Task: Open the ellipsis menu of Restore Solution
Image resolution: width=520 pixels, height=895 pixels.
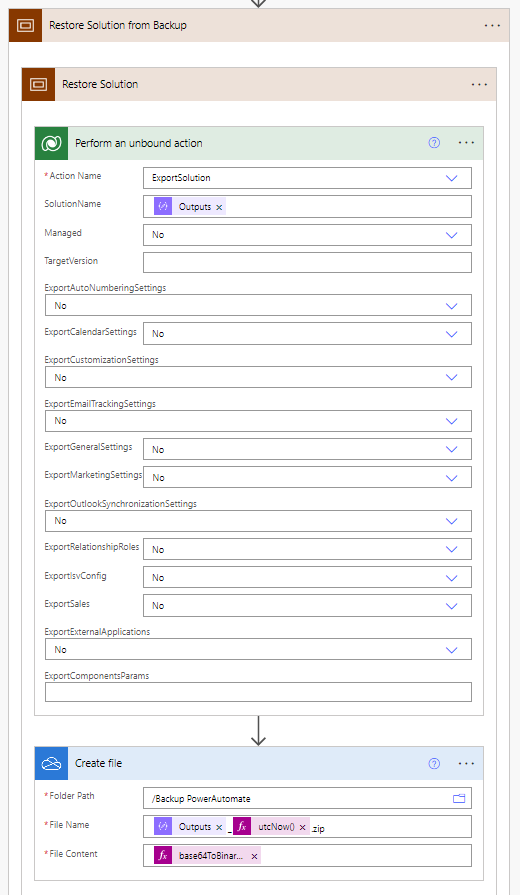Action: [479, 84]
